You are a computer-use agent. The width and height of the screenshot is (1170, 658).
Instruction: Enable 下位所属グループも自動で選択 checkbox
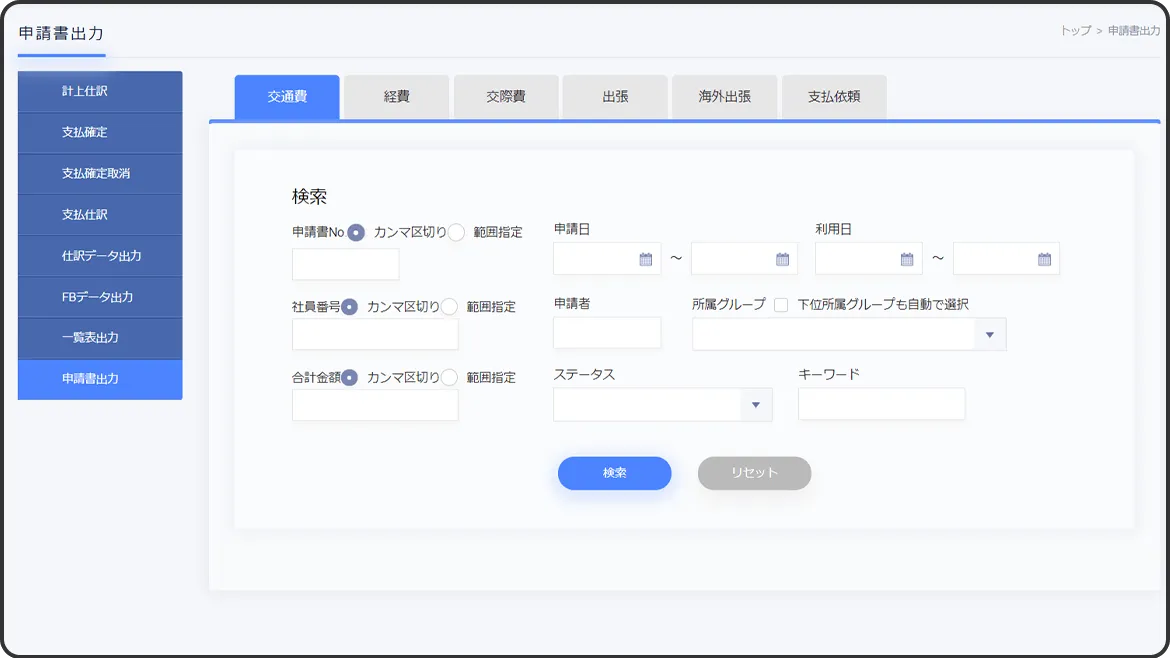[x=781, y=305]
